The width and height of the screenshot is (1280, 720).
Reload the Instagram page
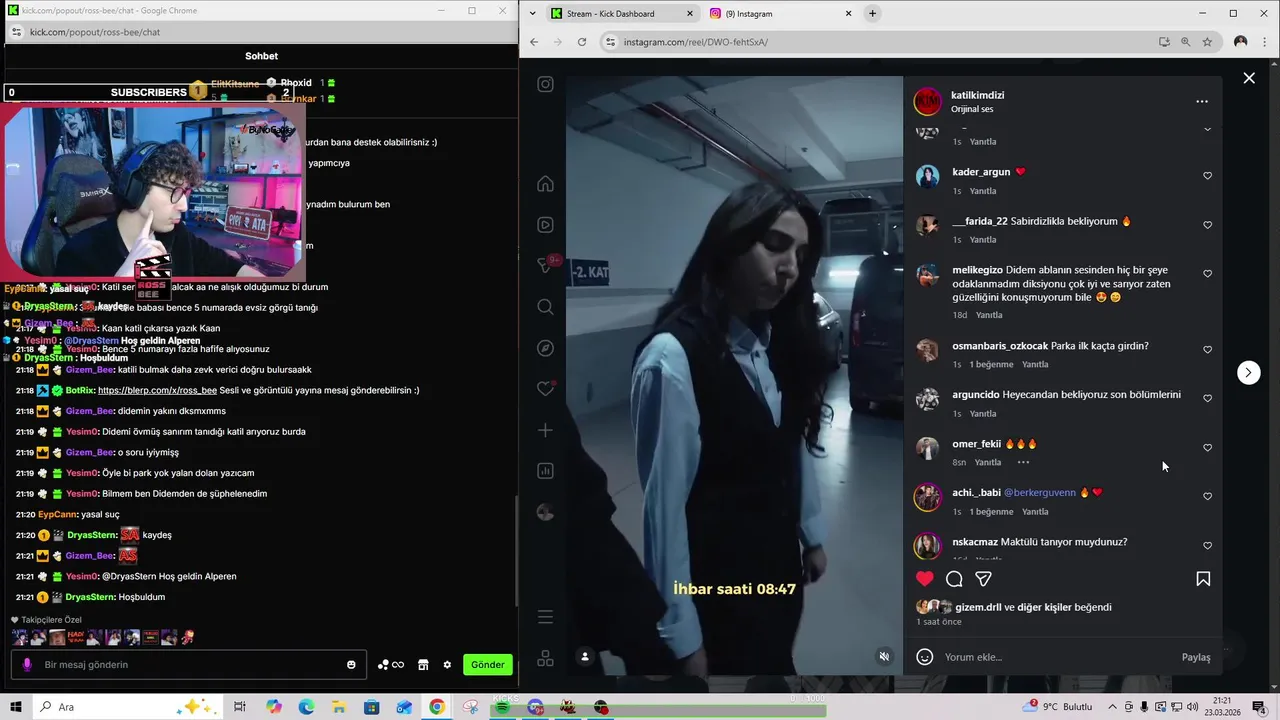click(582, 42)
